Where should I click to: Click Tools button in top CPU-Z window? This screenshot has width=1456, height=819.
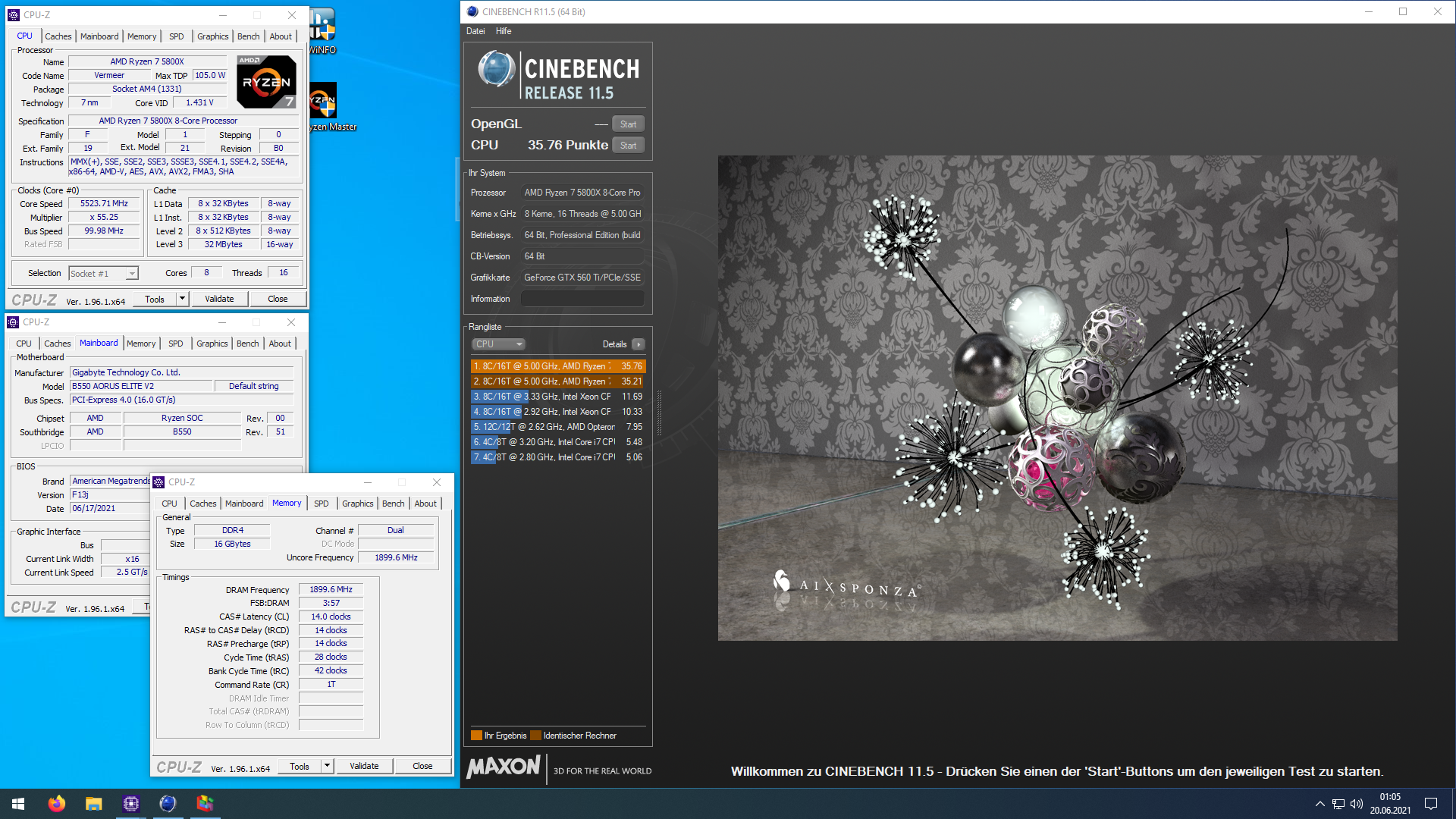click(155, 299)
